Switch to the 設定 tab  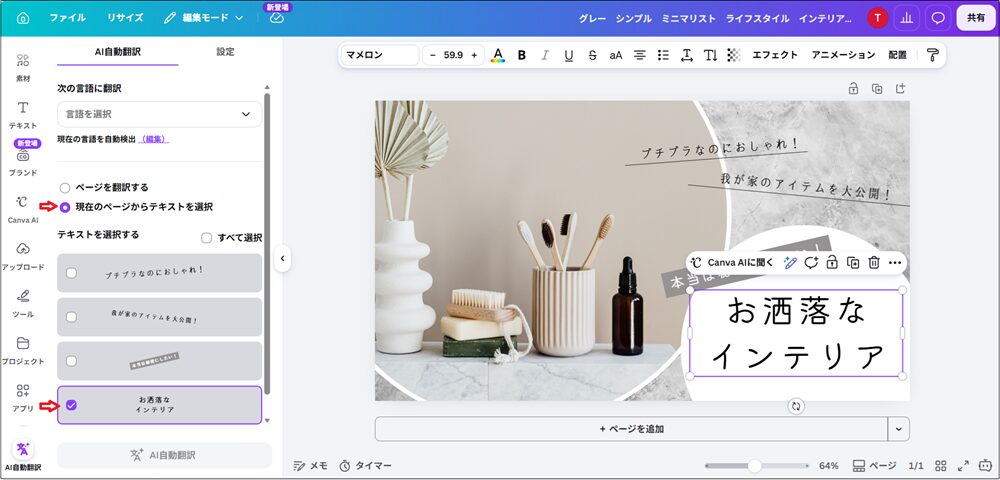(x=225, y=52)
